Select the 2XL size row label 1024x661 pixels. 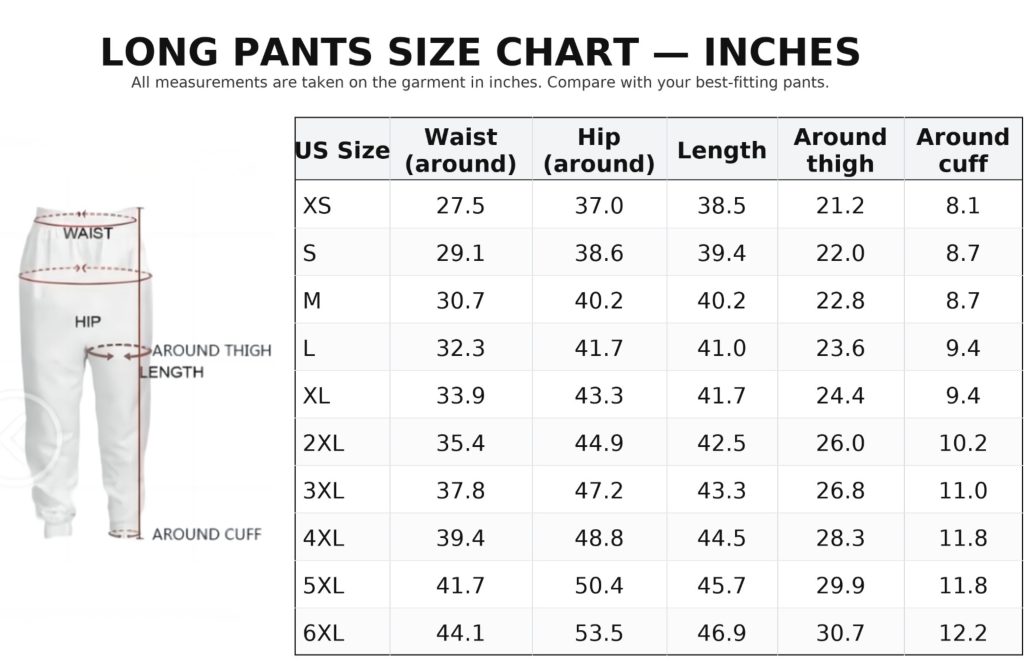click(323, 443)
